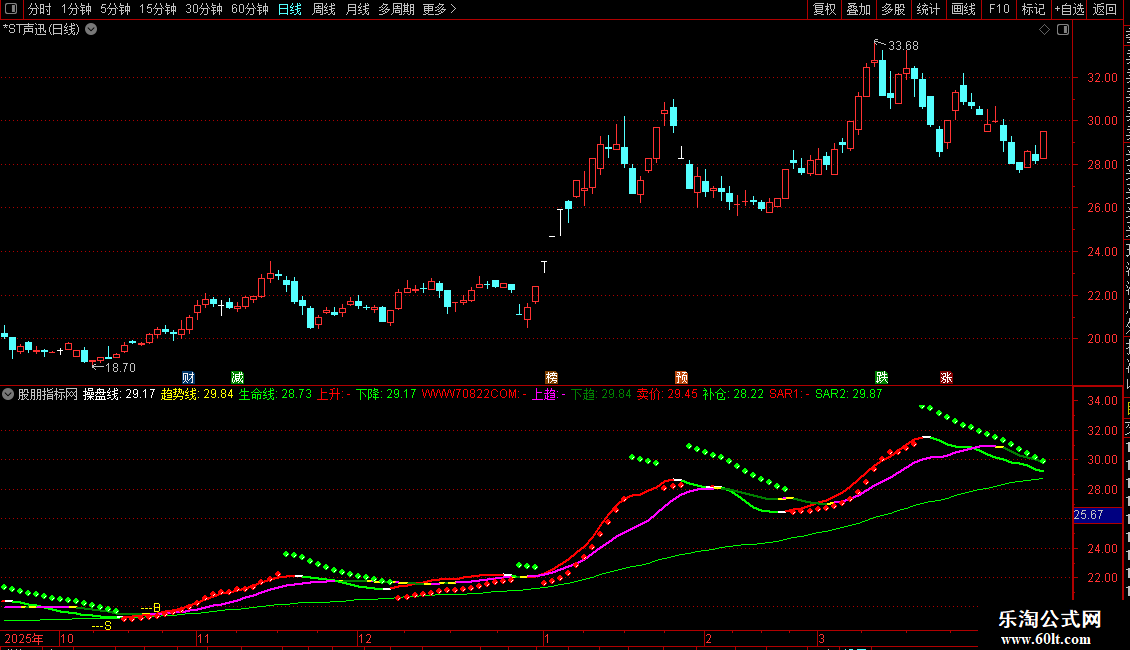1130x650 pixels.
Task: Open the stock name dropdown circle next to *ST声迅
Action: click(x=92, y=30)
